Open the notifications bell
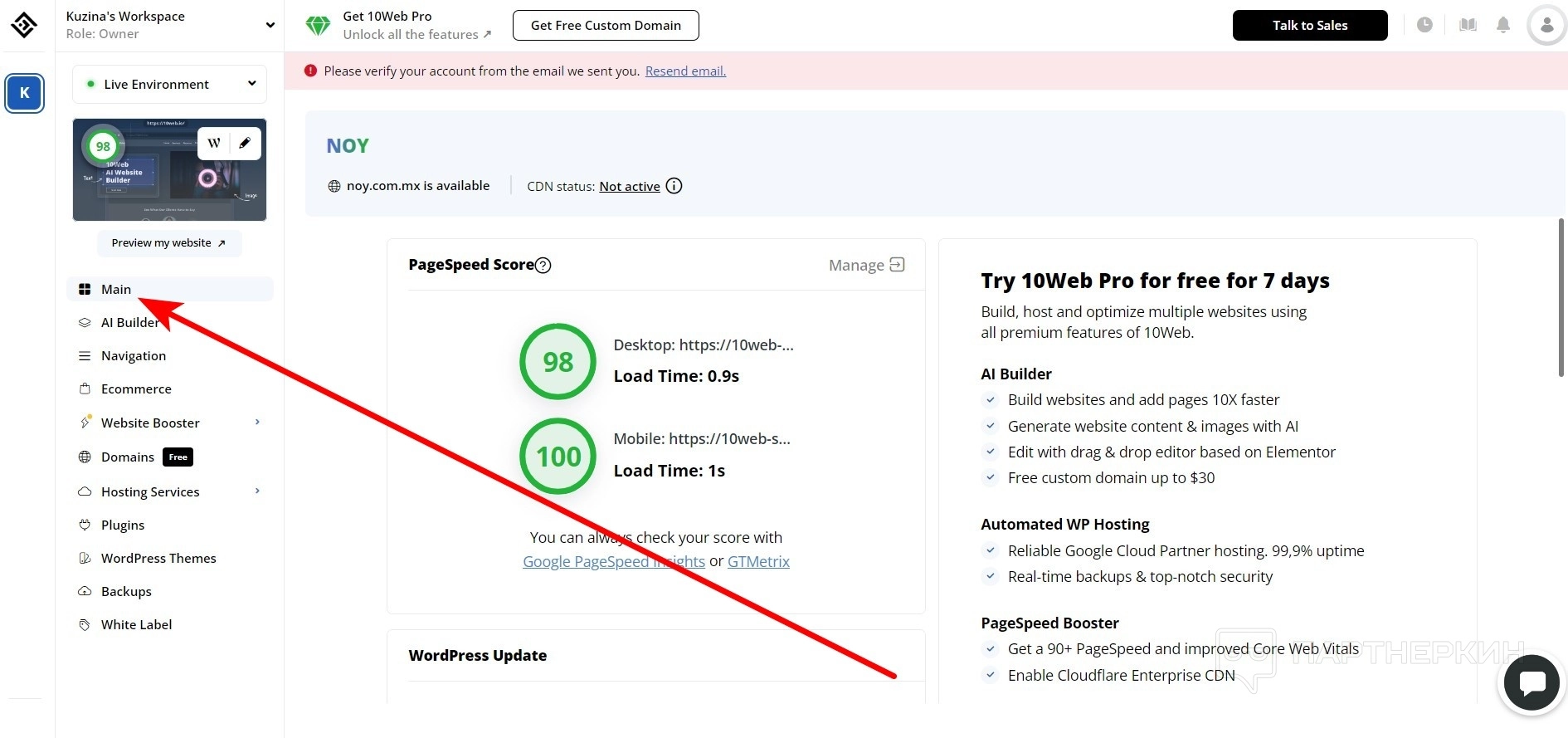This screenshot has height=738, width=1568. pyautogui.click(x=1503, y=25)
